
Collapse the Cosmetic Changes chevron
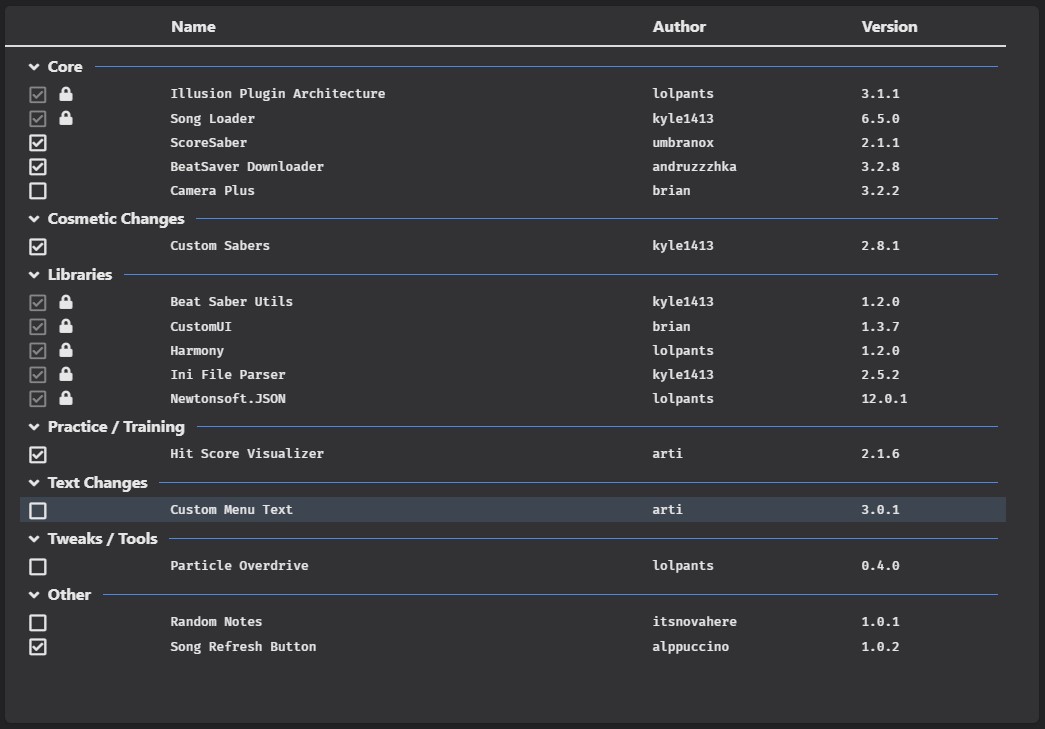click(x=34, y=219)
